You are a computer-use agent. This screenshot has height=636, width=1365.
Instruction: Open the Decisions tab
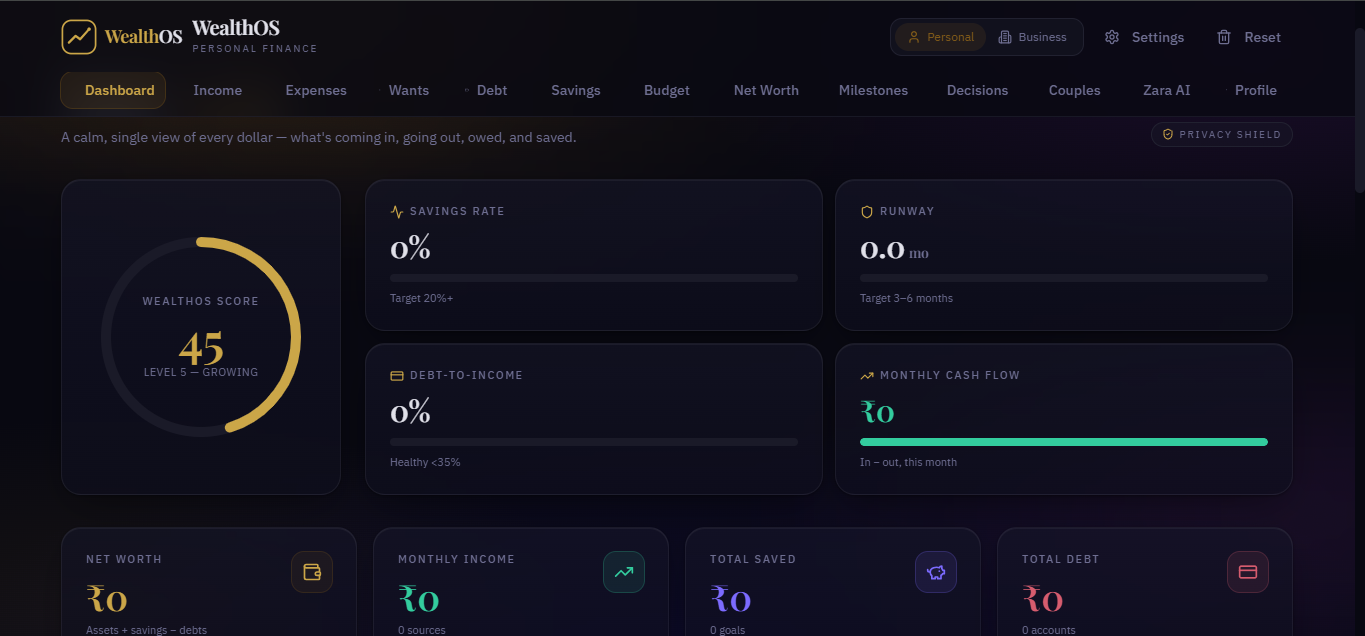[x=977, y=90]
